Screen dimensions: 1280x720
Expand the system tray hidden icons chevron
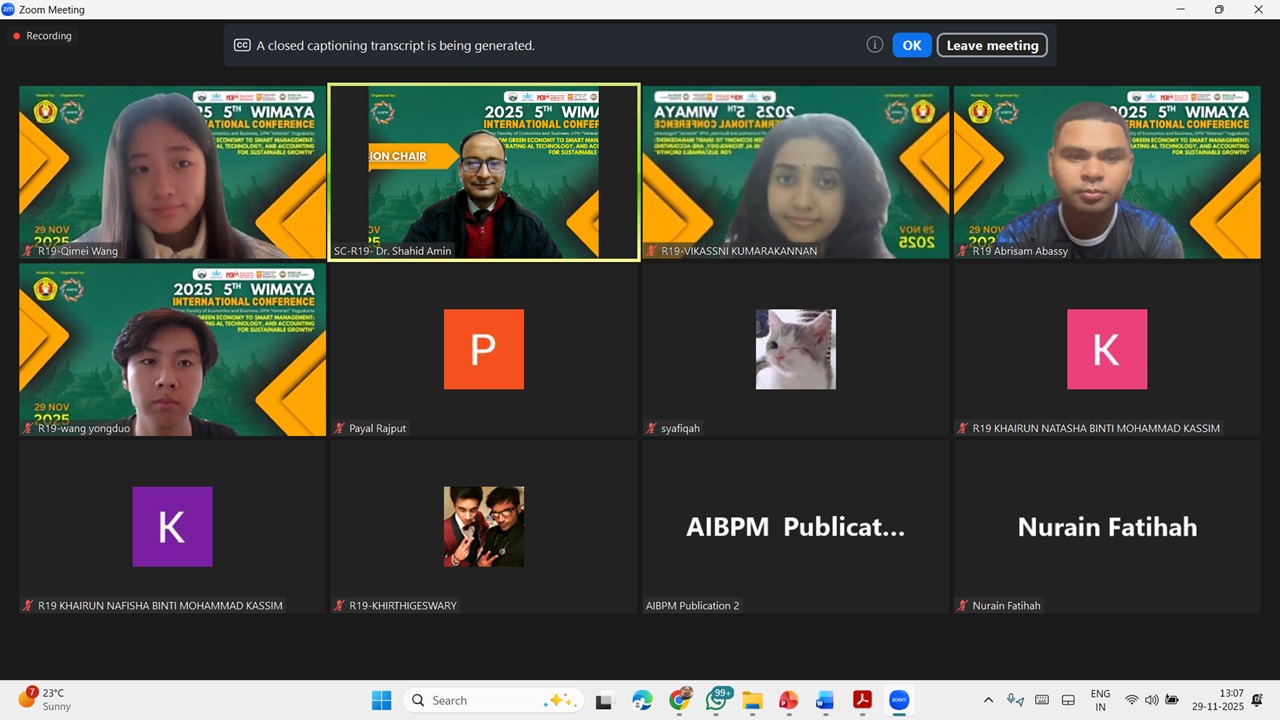(988, 700)
